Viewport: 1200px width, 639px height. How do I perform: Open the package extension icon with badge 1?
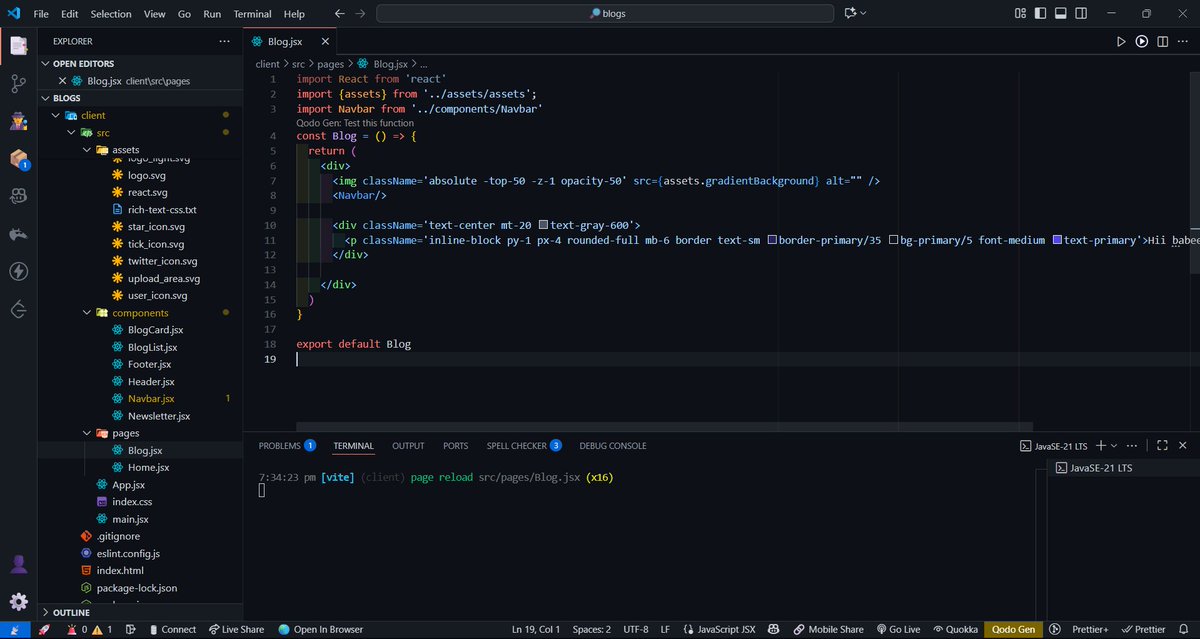(x=19, y=159)
